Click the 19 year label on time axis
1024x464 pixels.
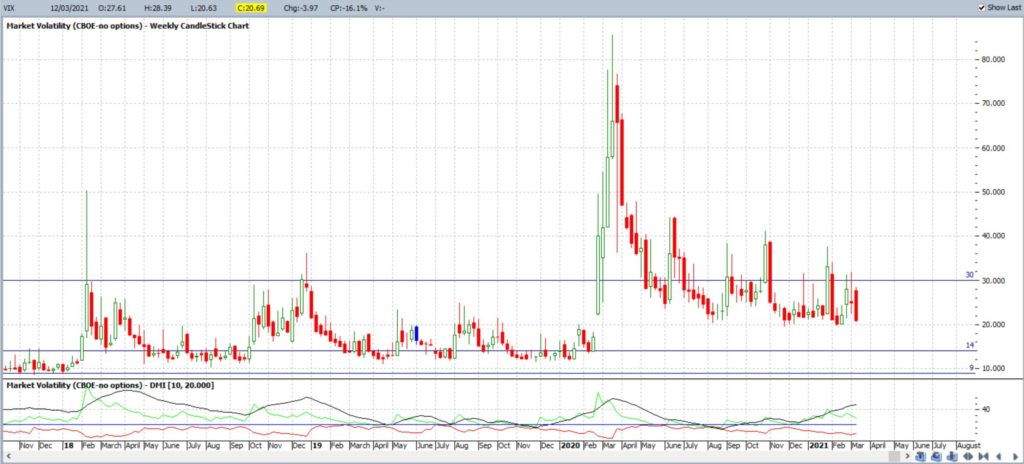[x=317, y=445]
